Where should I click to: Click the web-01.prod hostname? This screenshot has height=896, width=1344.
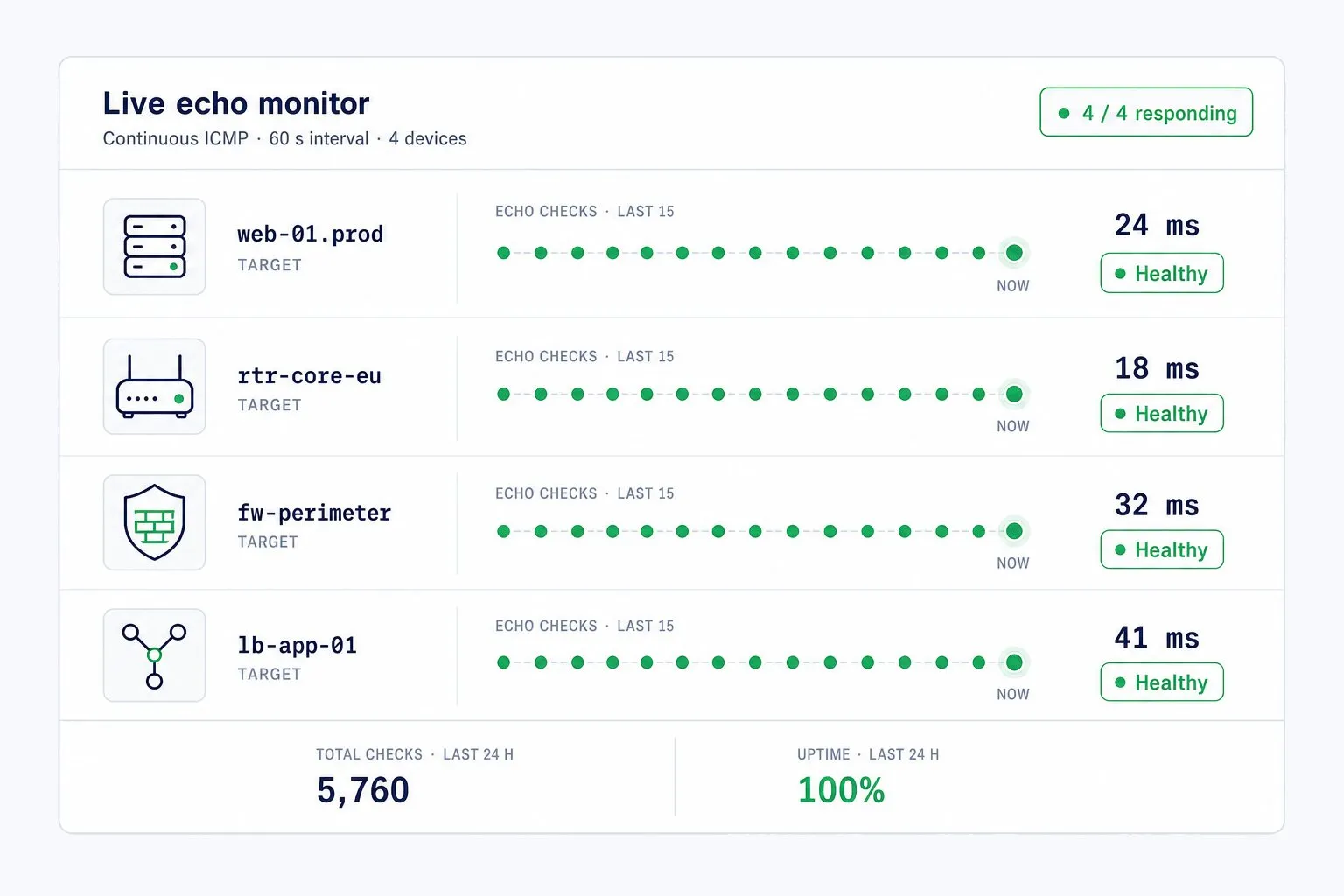coord(310,234)
